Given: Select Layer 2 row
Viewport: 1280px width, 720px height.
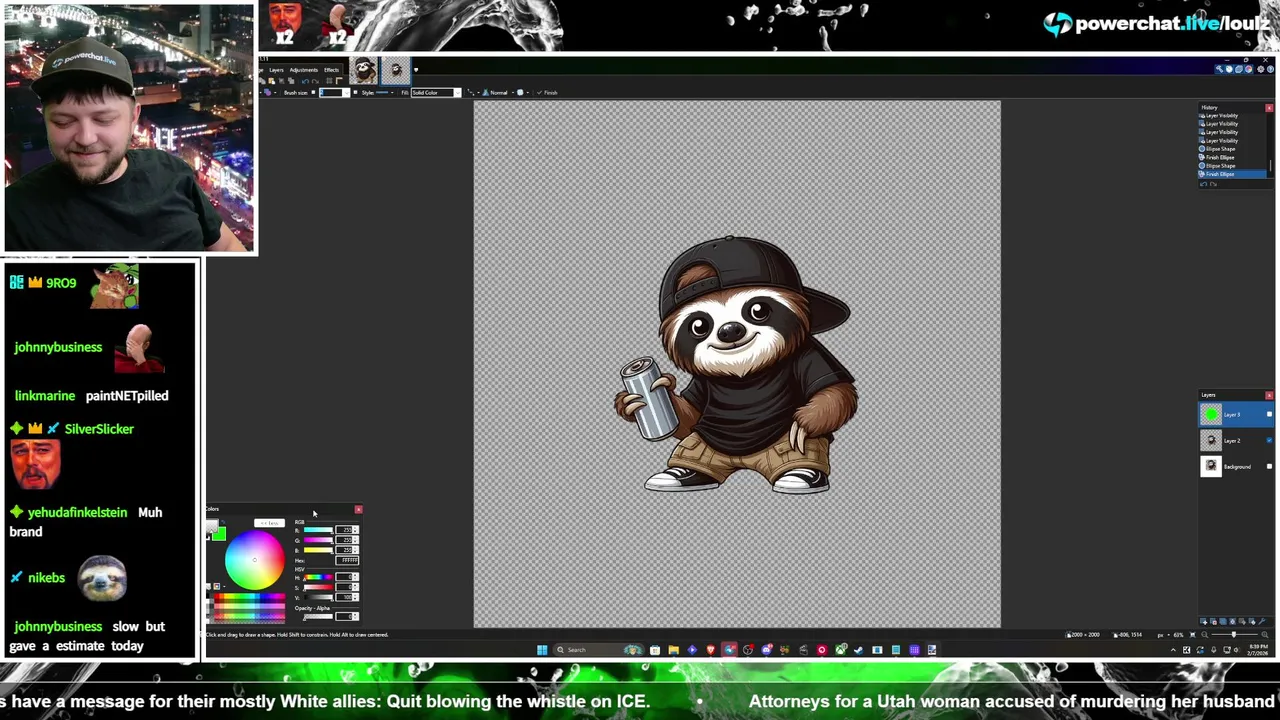Looking at the screenshot, I should (x=1236, y=440).
